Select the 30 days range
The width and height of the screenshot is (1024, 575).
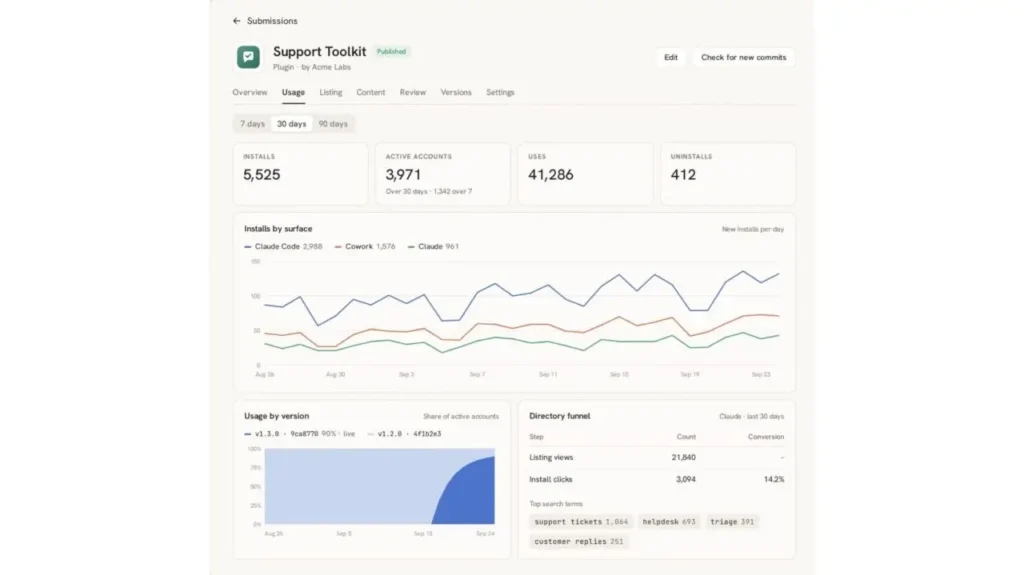291,123
